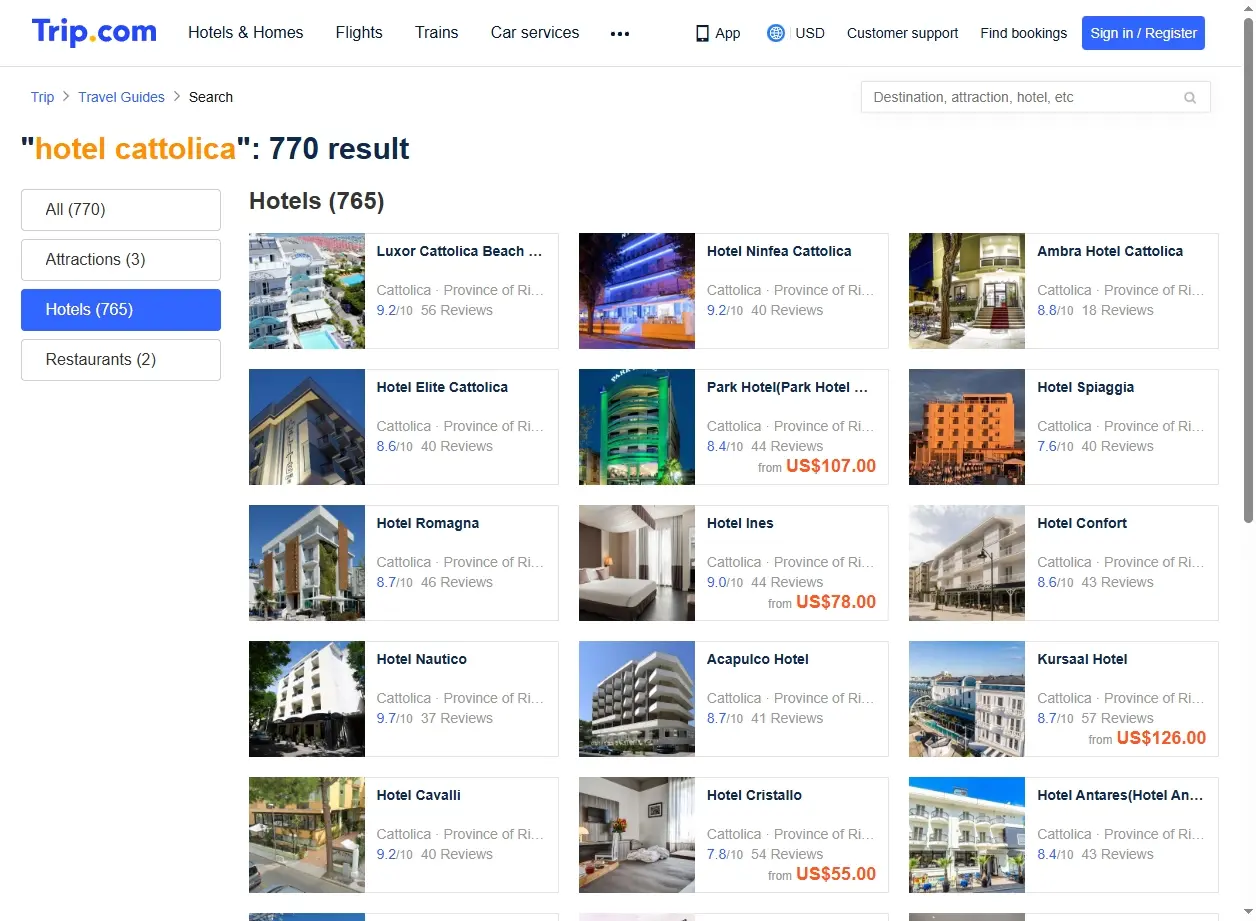Click Kursaal Hotel 57 Reviews text
1256x921 pixels.
(x=1118, y=718)
